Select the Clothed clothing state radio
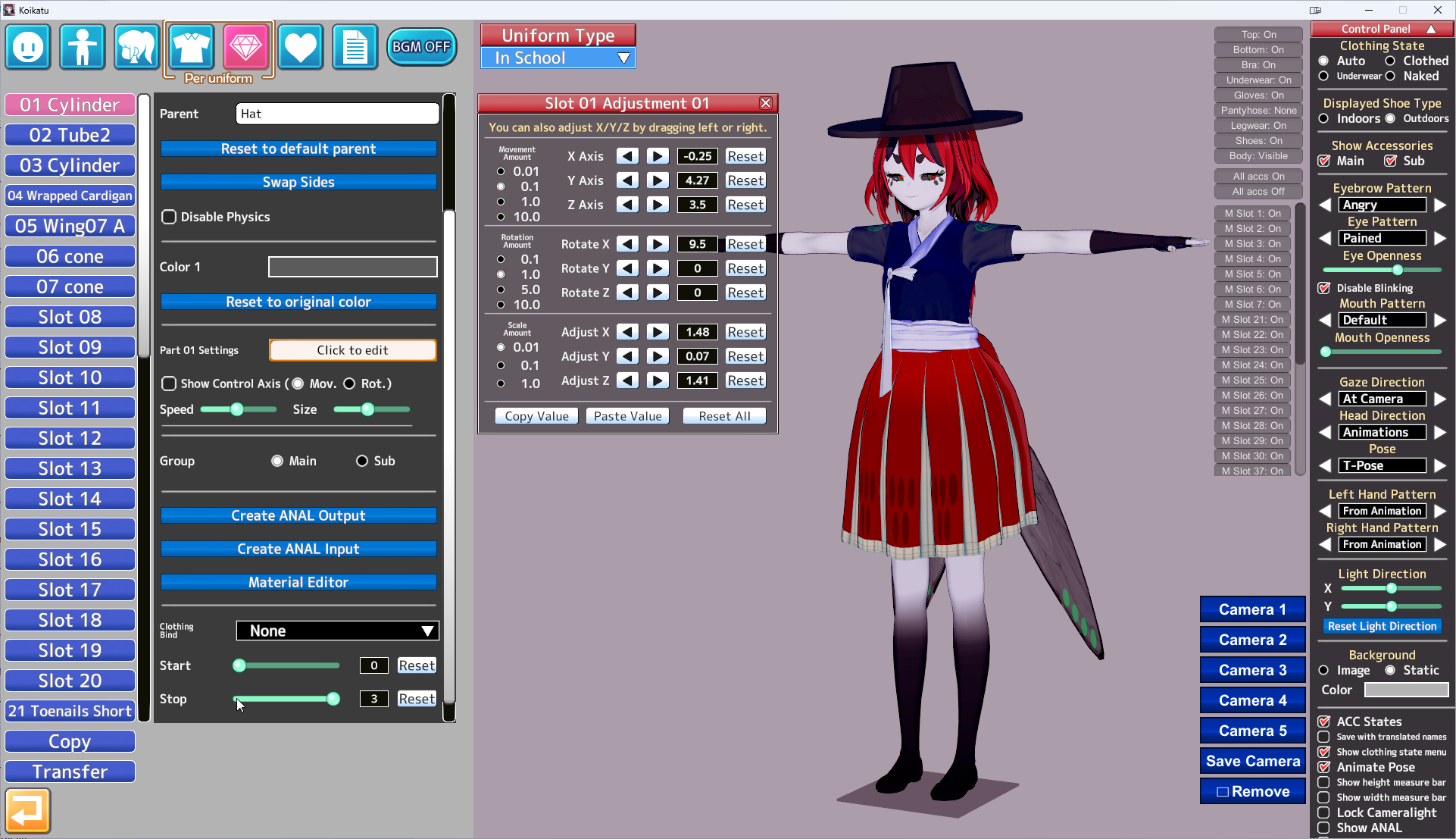The image size is (1456, 839). (1390, 61)
